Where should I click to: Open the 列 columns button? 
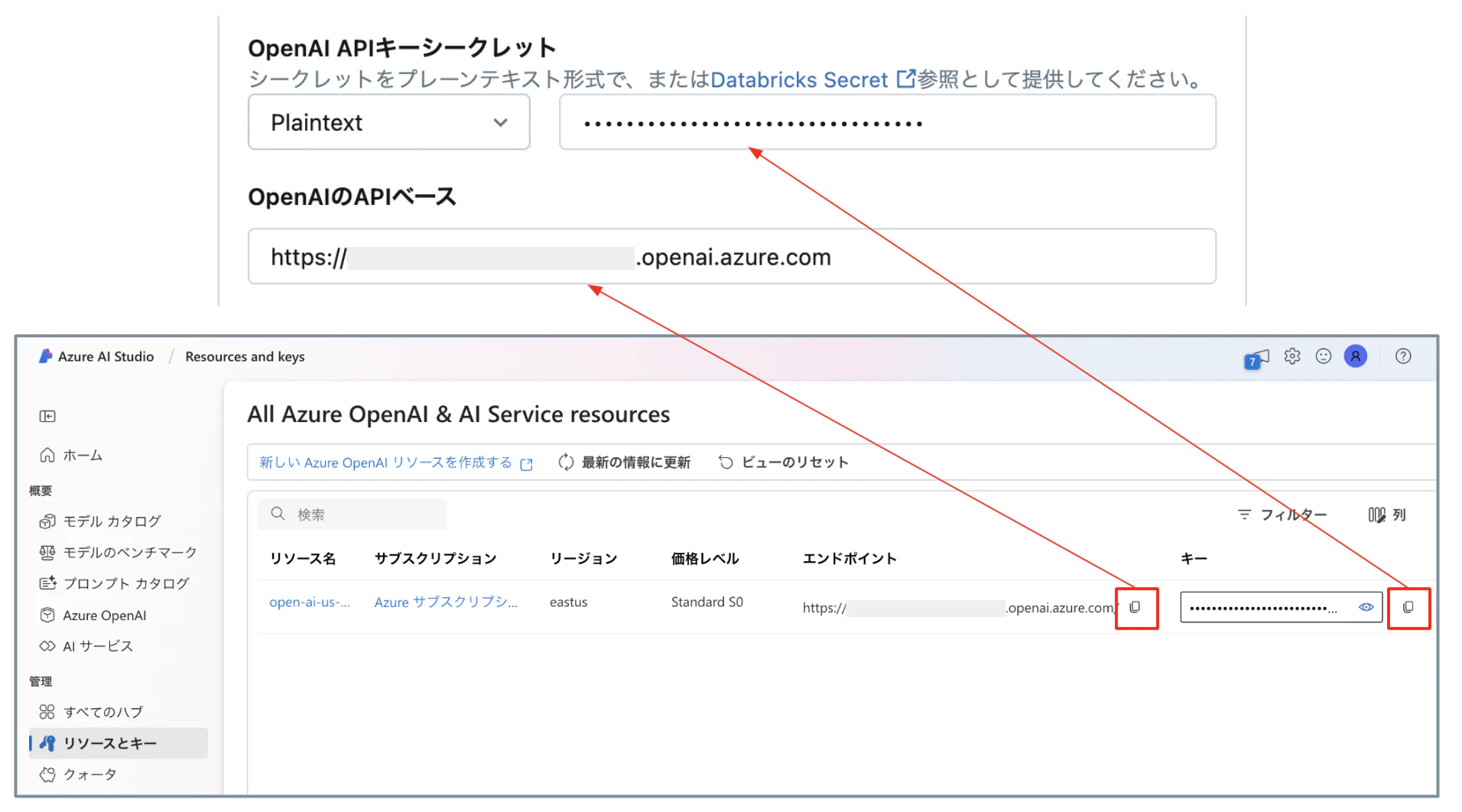pos(1387,515)
